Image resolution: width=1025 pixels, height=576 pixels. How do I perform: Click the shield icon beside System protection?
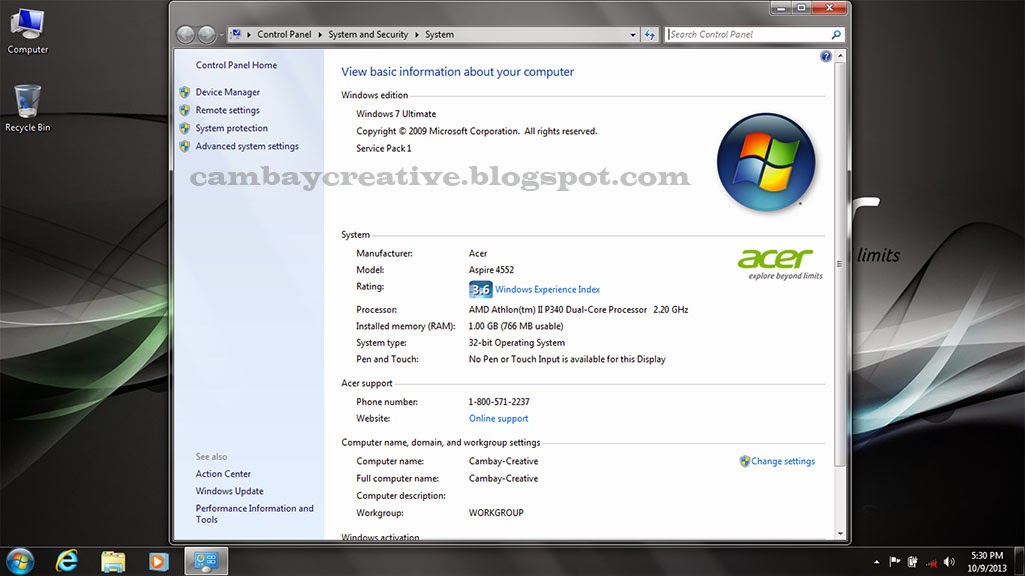coord(184,128)
